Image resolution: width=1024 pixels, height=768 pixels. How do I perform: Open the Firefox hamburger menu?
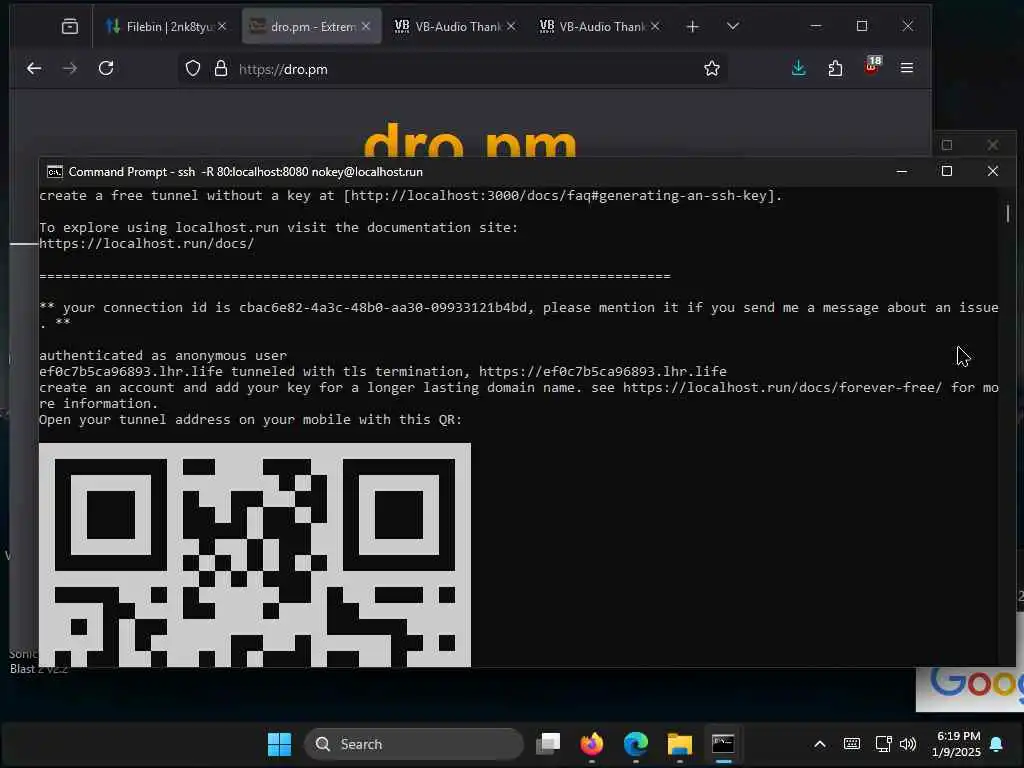pos(907,68)
